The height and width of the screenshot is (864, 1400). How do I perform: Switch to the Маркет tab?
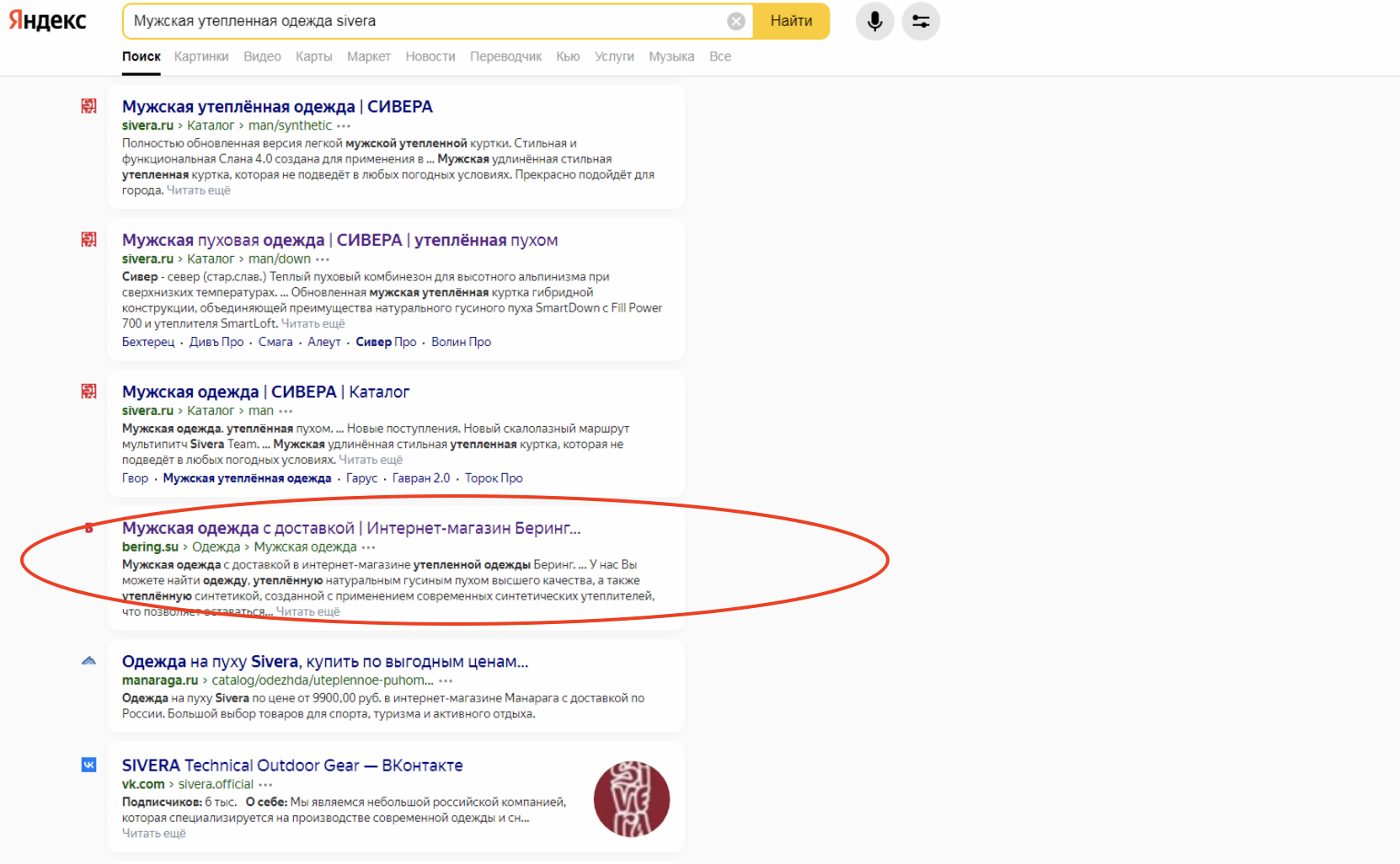(x=368, y=56)
